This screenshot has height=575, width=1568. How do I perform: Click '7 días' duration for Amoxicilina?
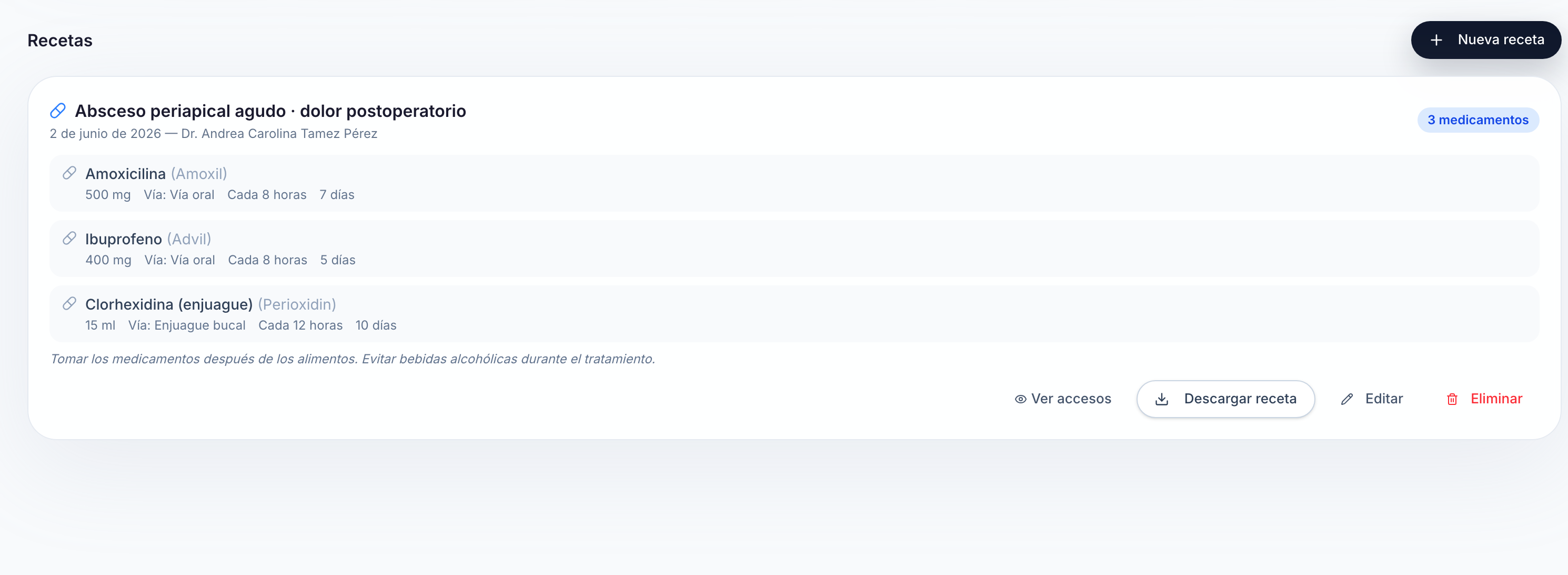tap(337, 195)
